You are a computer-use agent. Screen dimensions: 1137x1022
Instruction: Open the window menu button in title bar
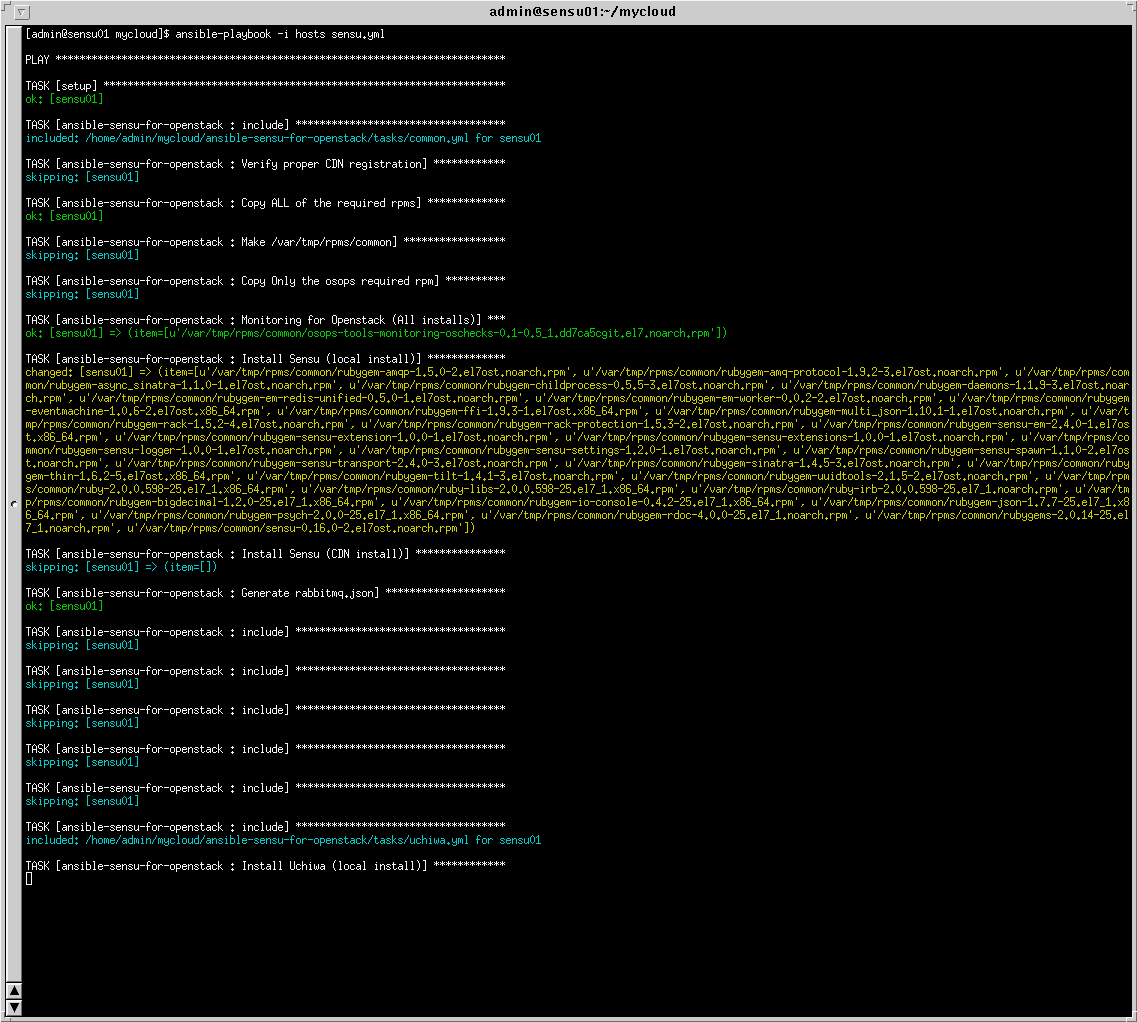tap(23, 12)
